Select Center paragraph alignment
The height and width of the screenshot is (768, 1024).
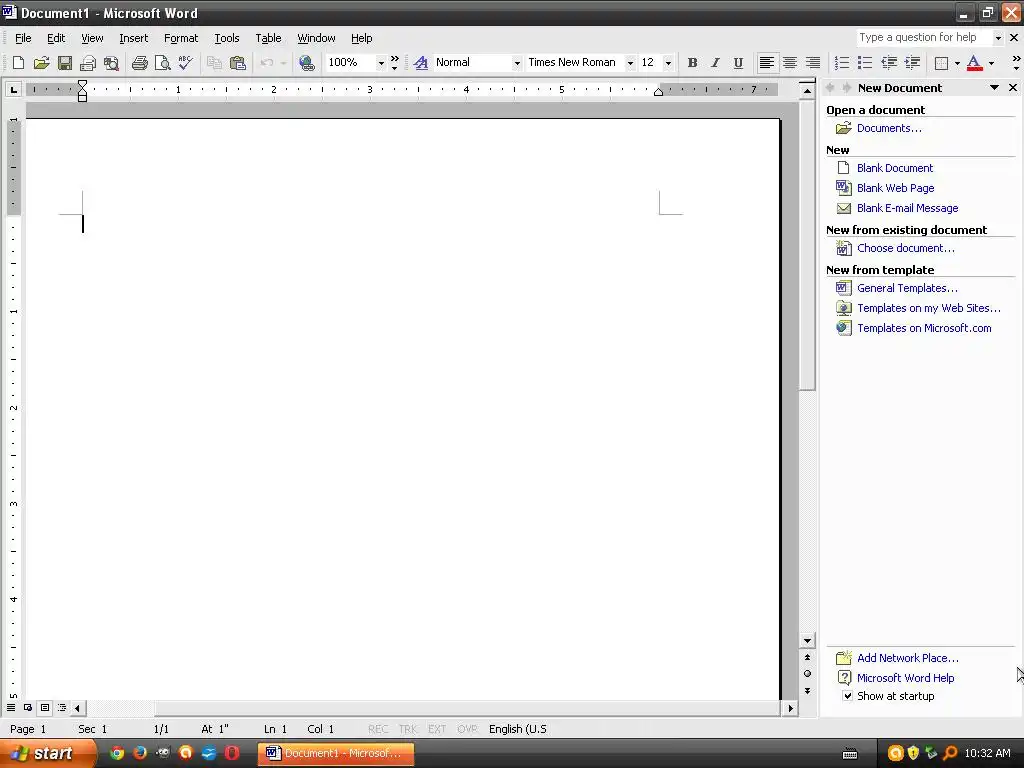[x=790, y=63]
